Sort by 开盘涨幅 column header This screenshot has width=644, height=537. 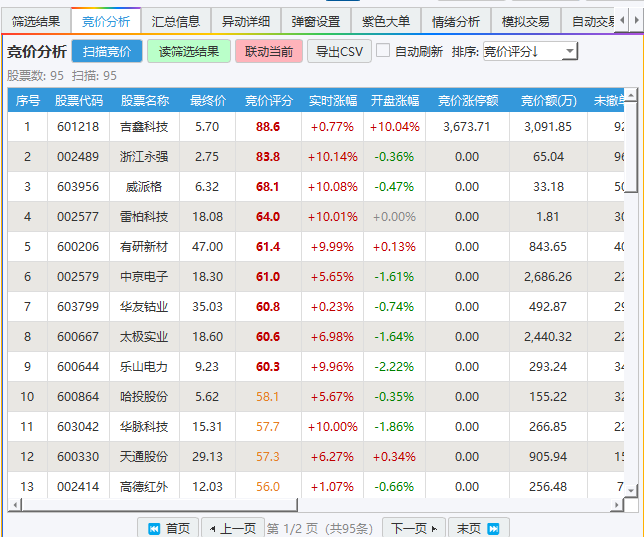(395, 101)
